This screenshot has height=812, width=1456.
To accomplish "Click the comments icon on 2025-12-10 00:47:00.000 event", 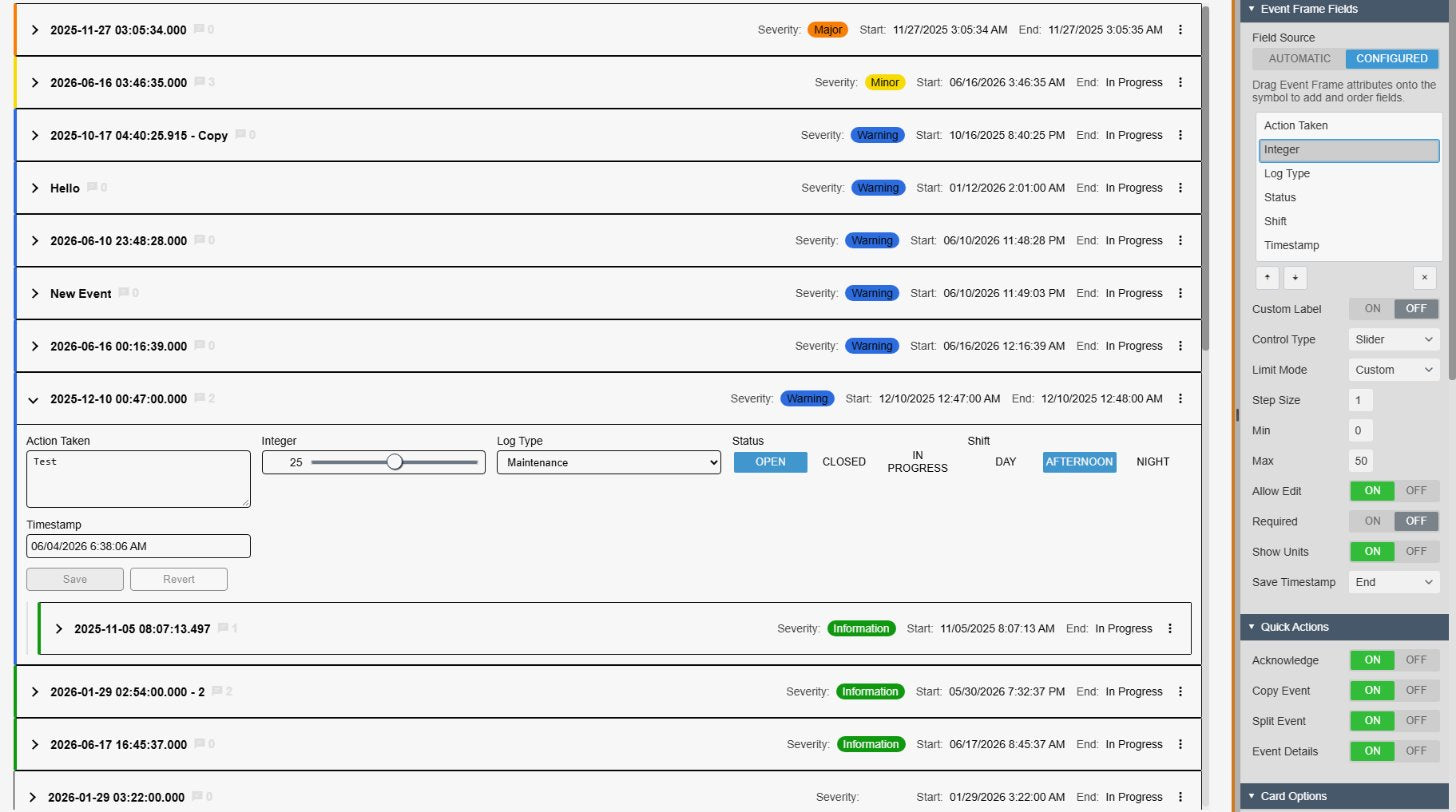I will [199, 398].
